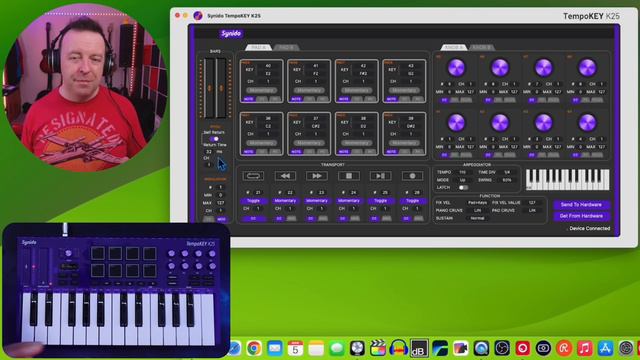Click the Synido logo badge
The width and height of the screenshot is (640, 360).
[231, 33]
